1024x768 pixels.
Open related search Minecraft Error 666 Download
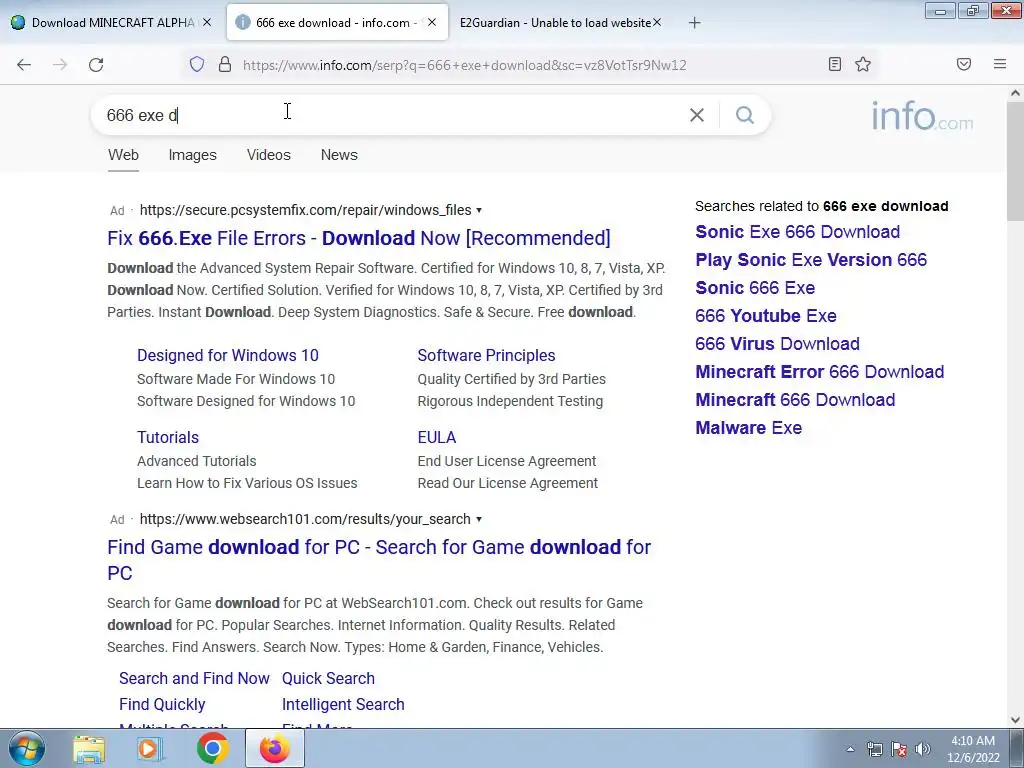[820, 372]
